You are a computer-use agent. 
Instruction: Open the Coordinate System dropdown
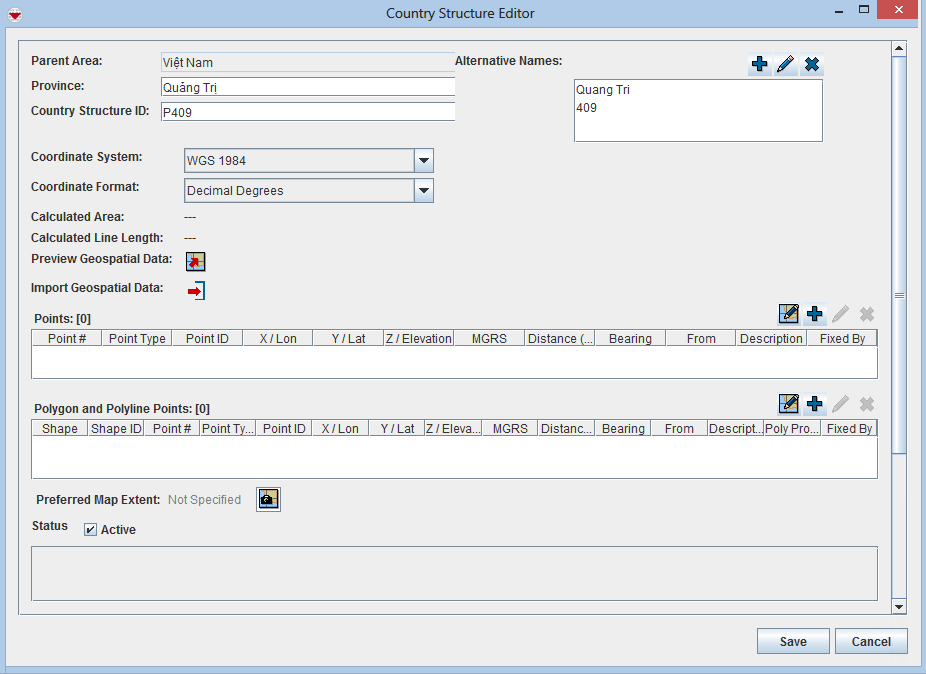(423, 161)
